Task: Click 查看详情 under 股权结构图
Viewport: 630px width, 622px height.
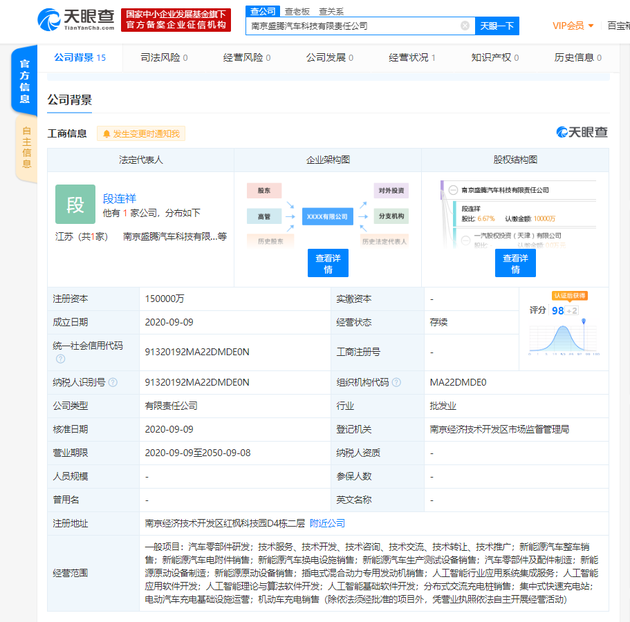Action: (x=515, y=263)
